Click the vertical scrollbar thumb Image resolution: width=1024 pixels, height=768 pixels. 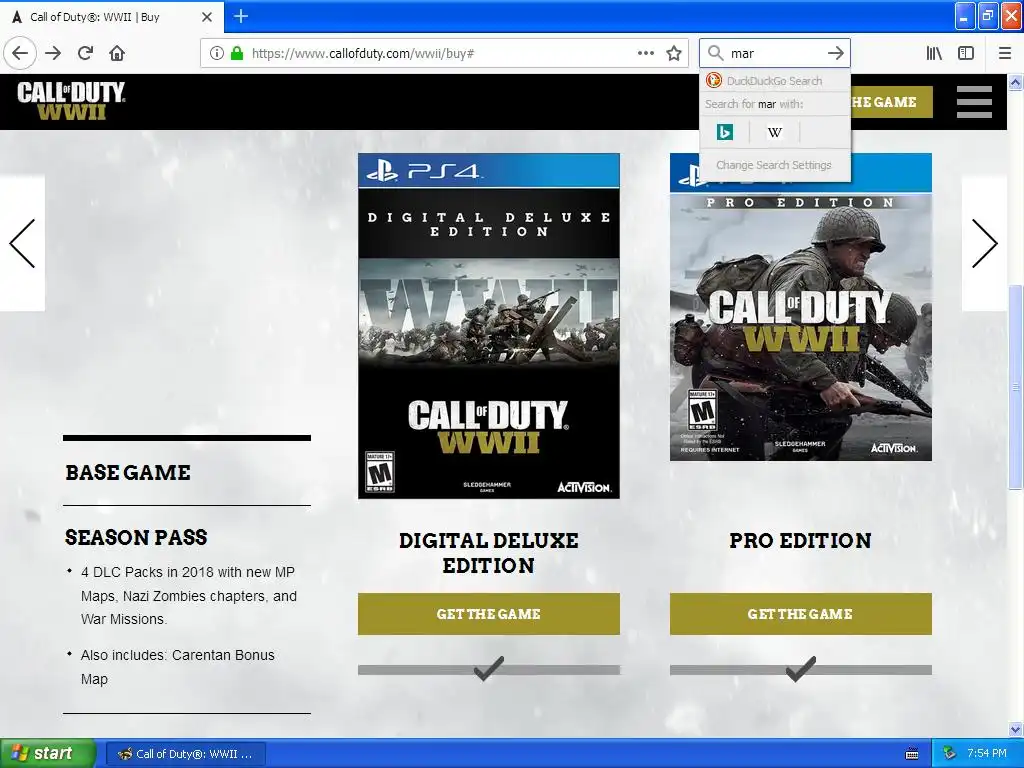pos(1016,387)
